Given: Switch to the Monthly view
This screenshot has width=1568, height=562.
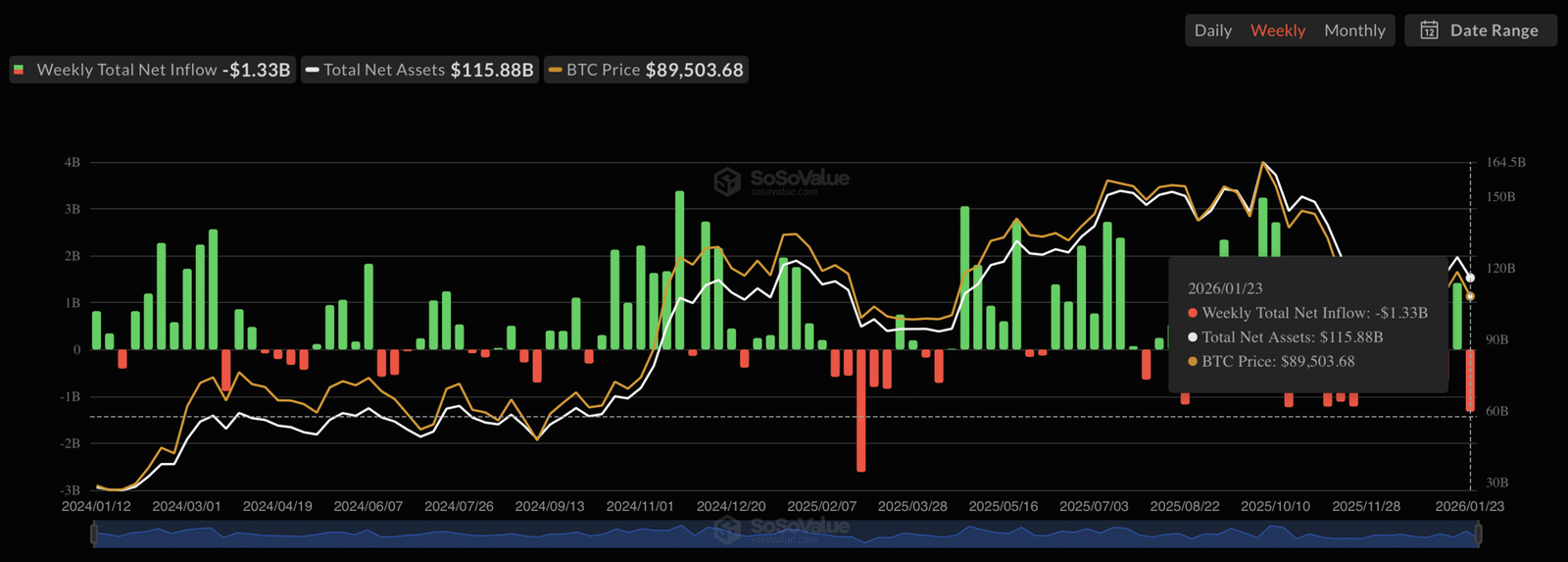Looking at the screenshot, I should (x=1354, y=30).
